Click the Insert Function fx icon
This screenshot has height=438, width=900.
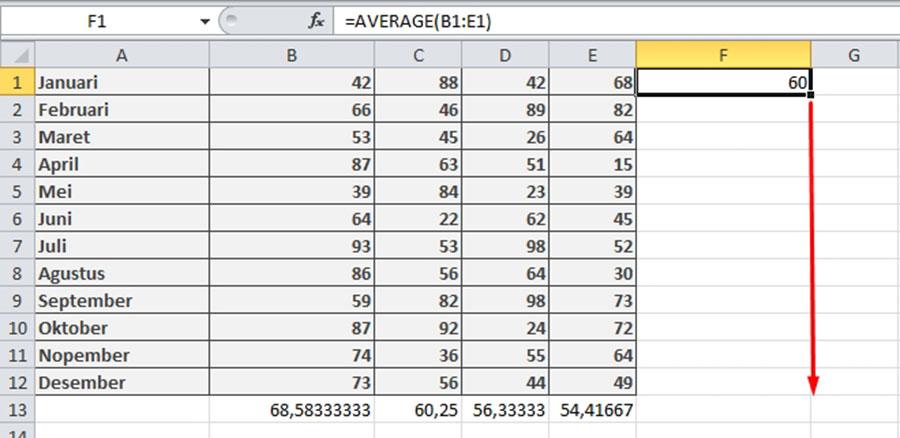pyautogui.click(x=316, y=21)
